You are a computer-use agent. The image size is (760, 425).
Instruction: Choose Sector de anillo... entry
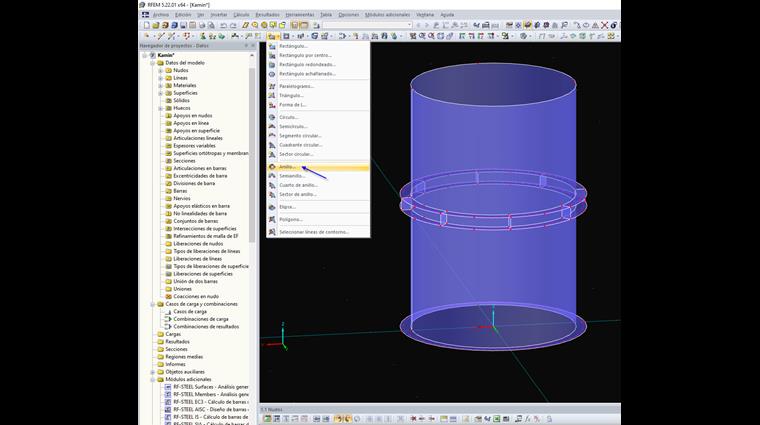click(318, 194)
